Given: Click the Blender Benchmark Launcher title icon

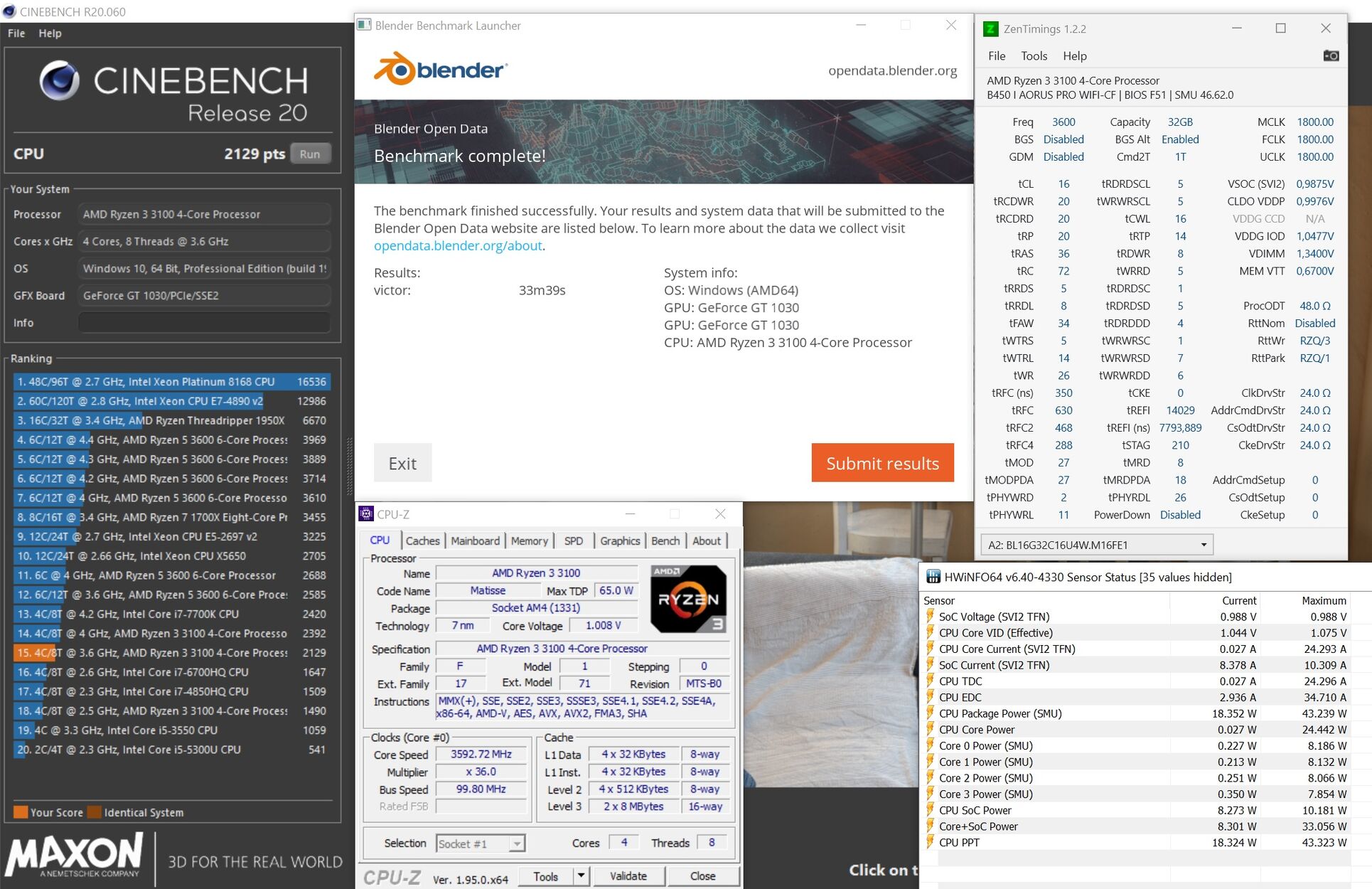Looking at the screenshot, I should pyautogui.click(x=364, y=25).
